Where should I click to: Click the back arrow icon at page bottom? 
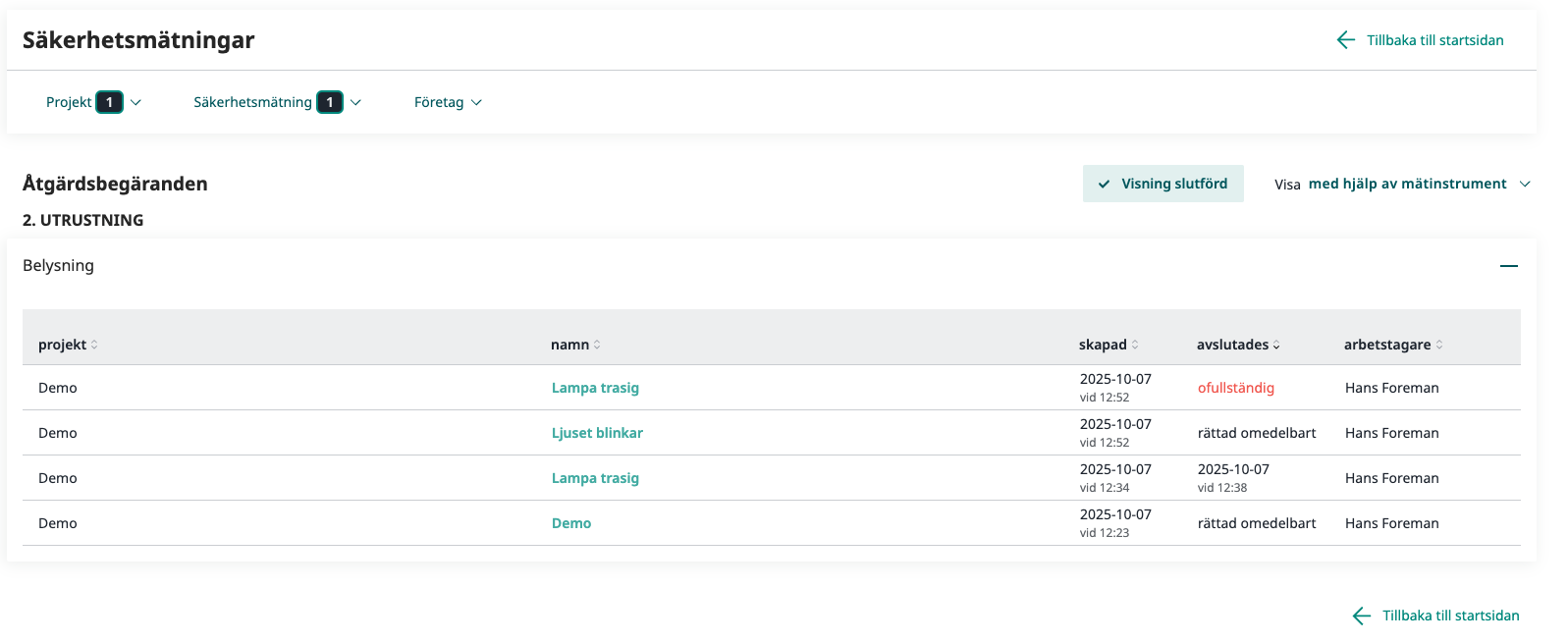coord(1361,616)
